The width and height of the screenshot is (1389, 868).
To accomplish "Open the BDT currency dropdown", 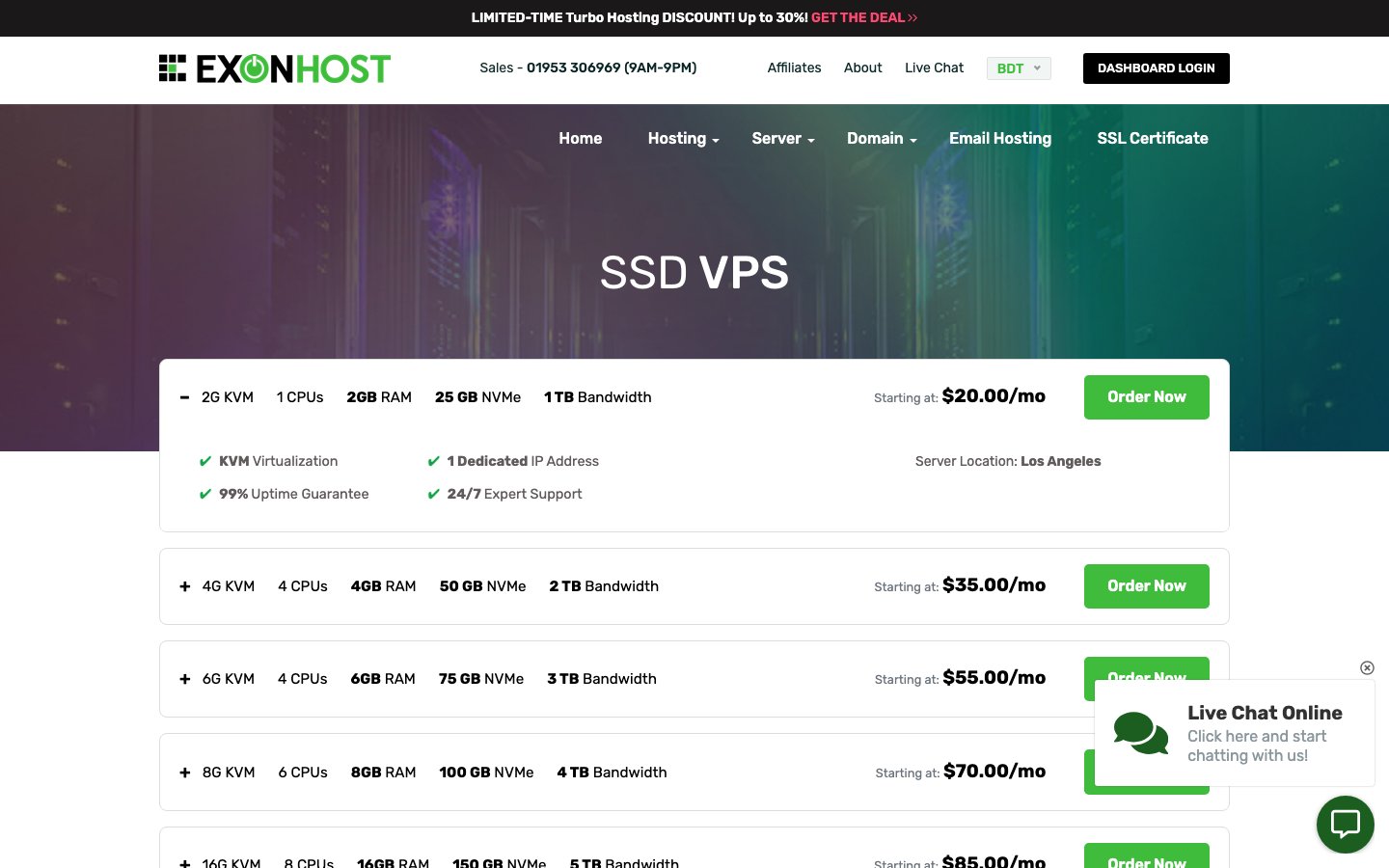I will pyautogui.click(x=1019, y=68).
